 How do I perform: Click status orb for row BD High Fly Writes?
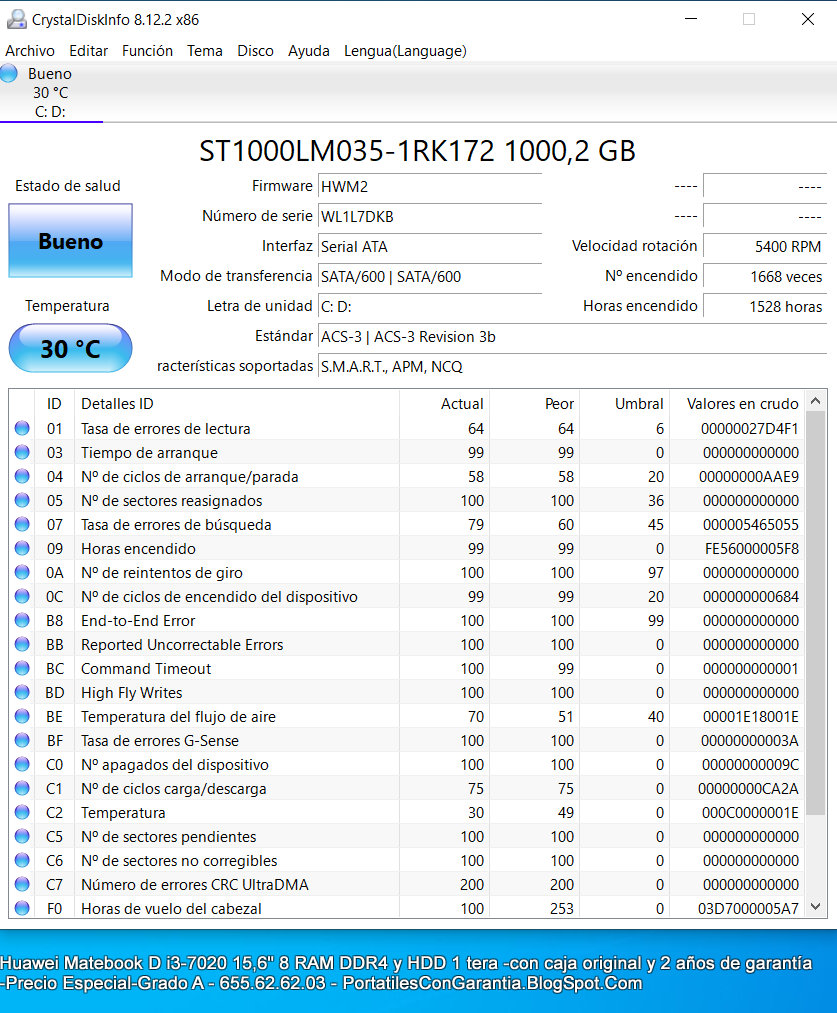coord(22,691)
